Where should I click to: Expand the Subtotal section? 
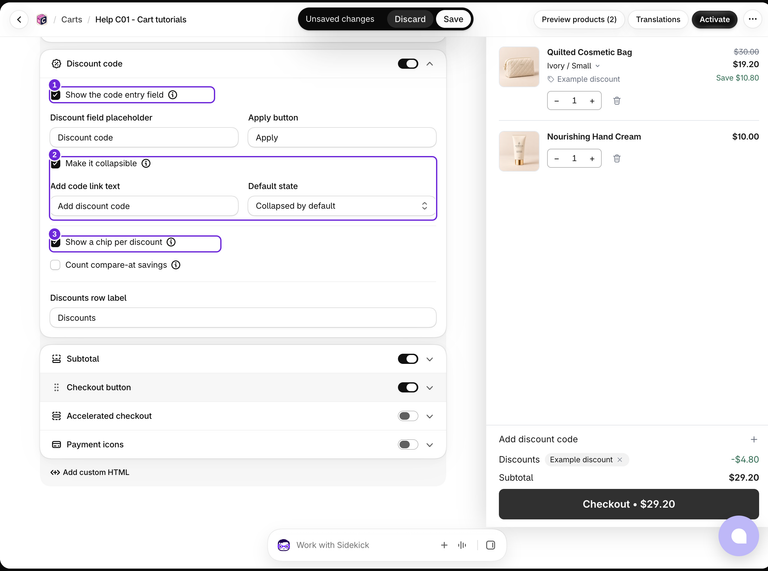[x=430, y=359]
